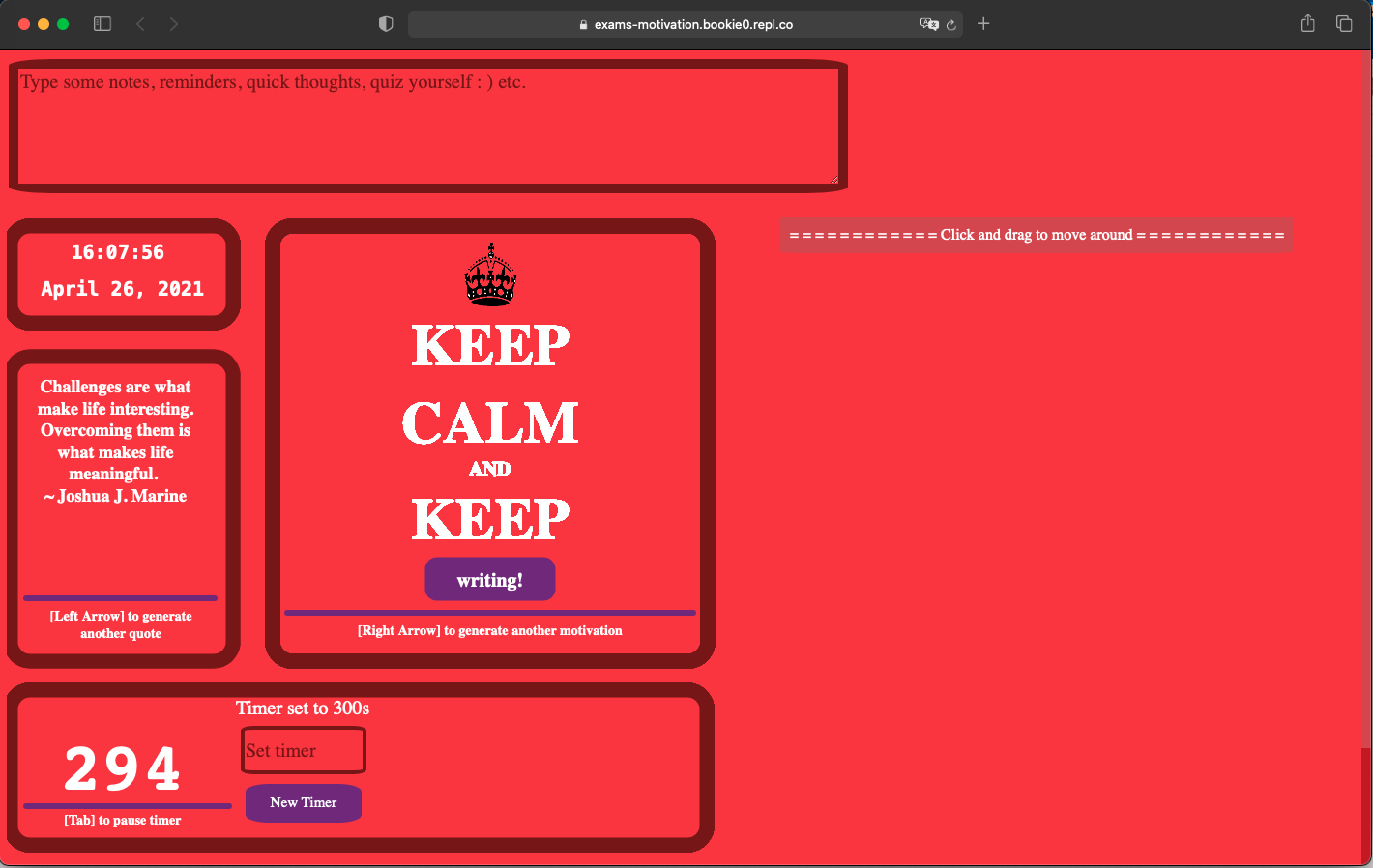Click the Set timer input field
This screenshot has width=1373, height=868.
[x=304, y=751]
